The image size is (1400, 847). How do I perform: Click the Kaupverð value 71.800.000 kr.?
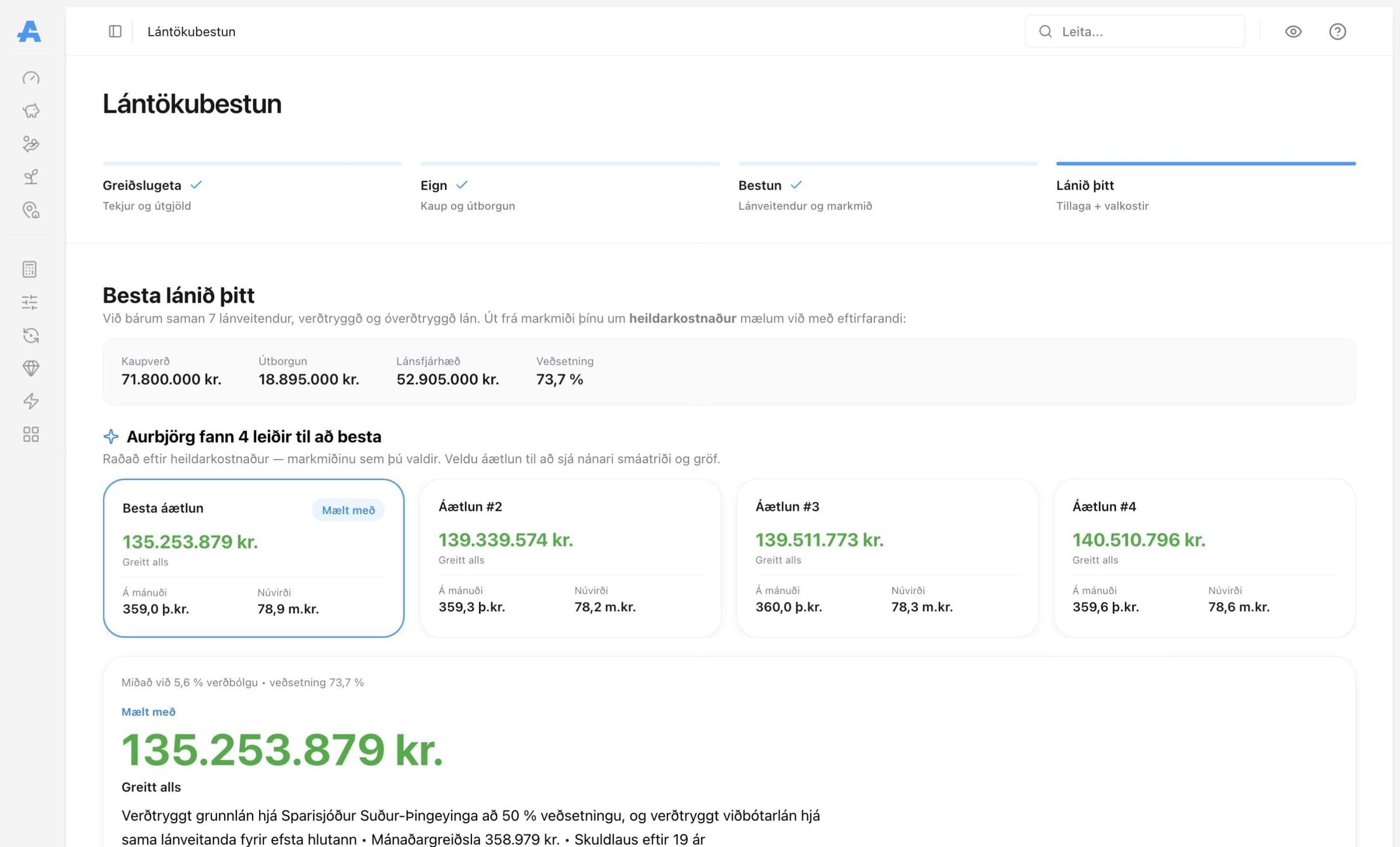pyautogui.click(x=171, y=379)
